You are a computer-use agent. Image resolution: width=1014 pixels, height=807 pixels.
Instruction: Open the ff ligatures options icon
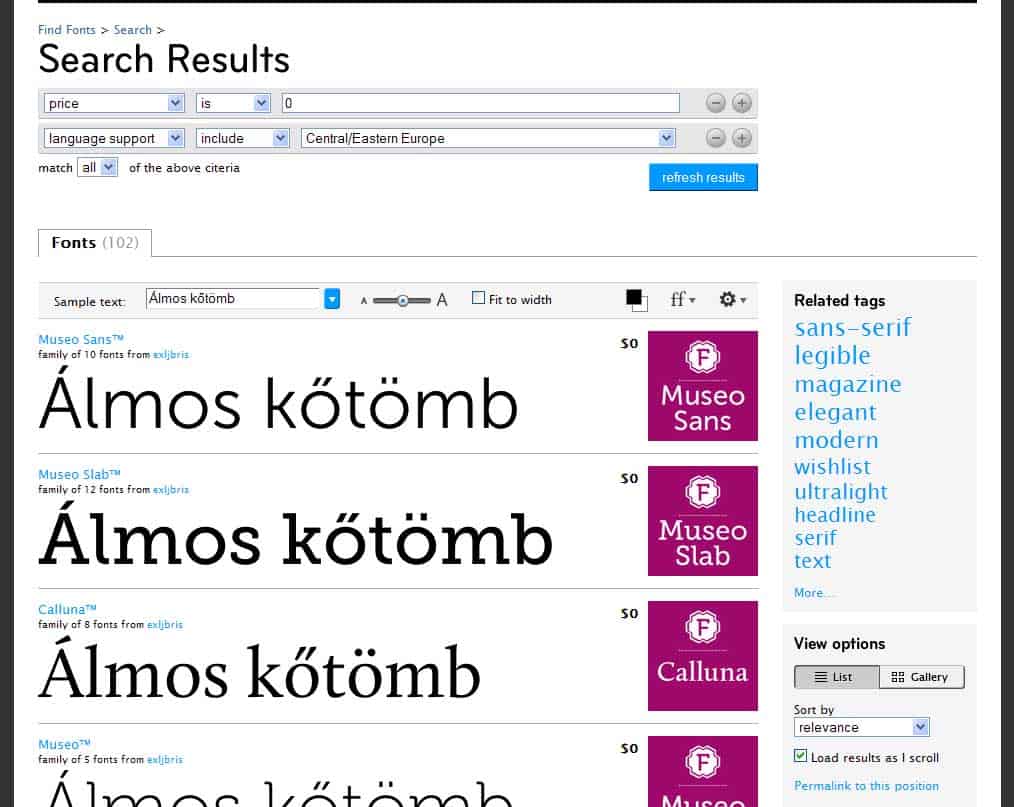pos(683,299)
